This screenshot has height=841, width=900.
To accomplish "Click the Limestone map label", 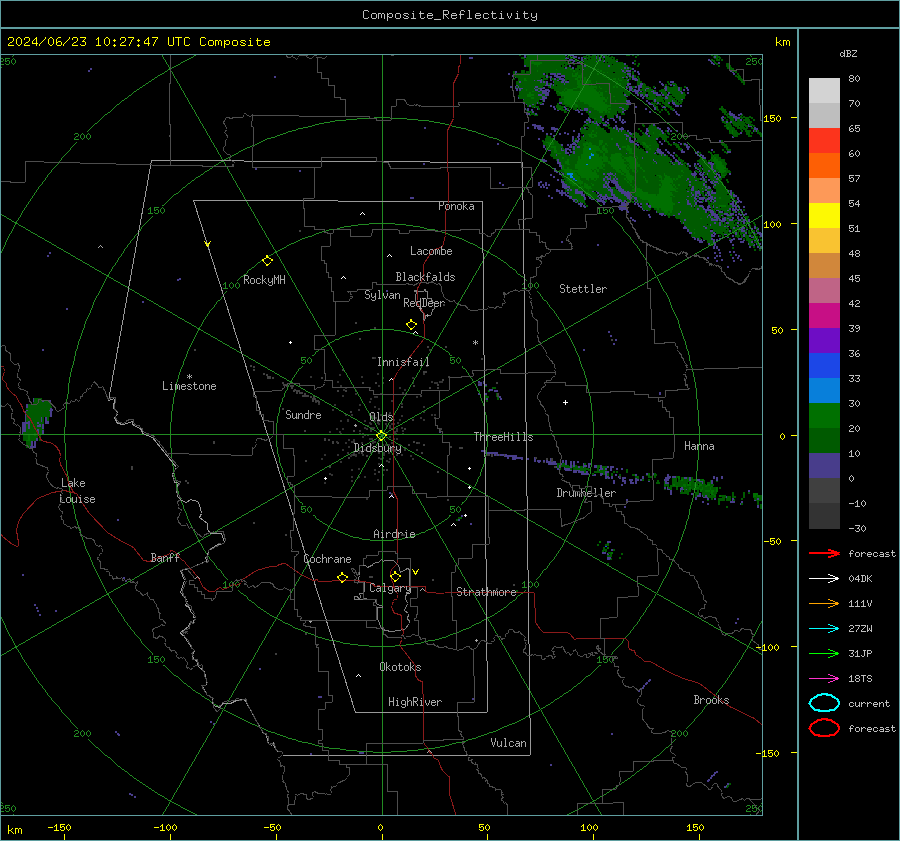I will pyautogui.click(x=189, y=386).
